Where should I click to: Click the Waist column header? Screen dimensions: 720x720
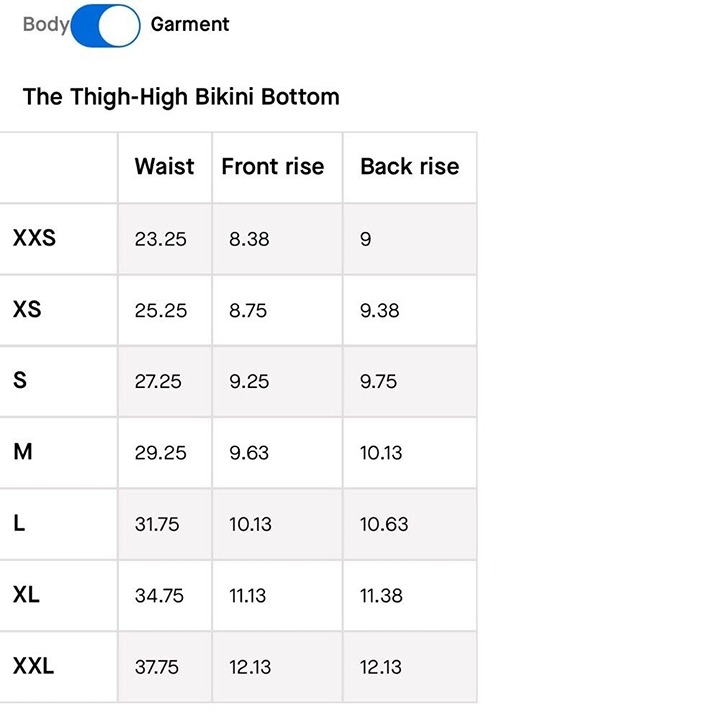point(164,166)
